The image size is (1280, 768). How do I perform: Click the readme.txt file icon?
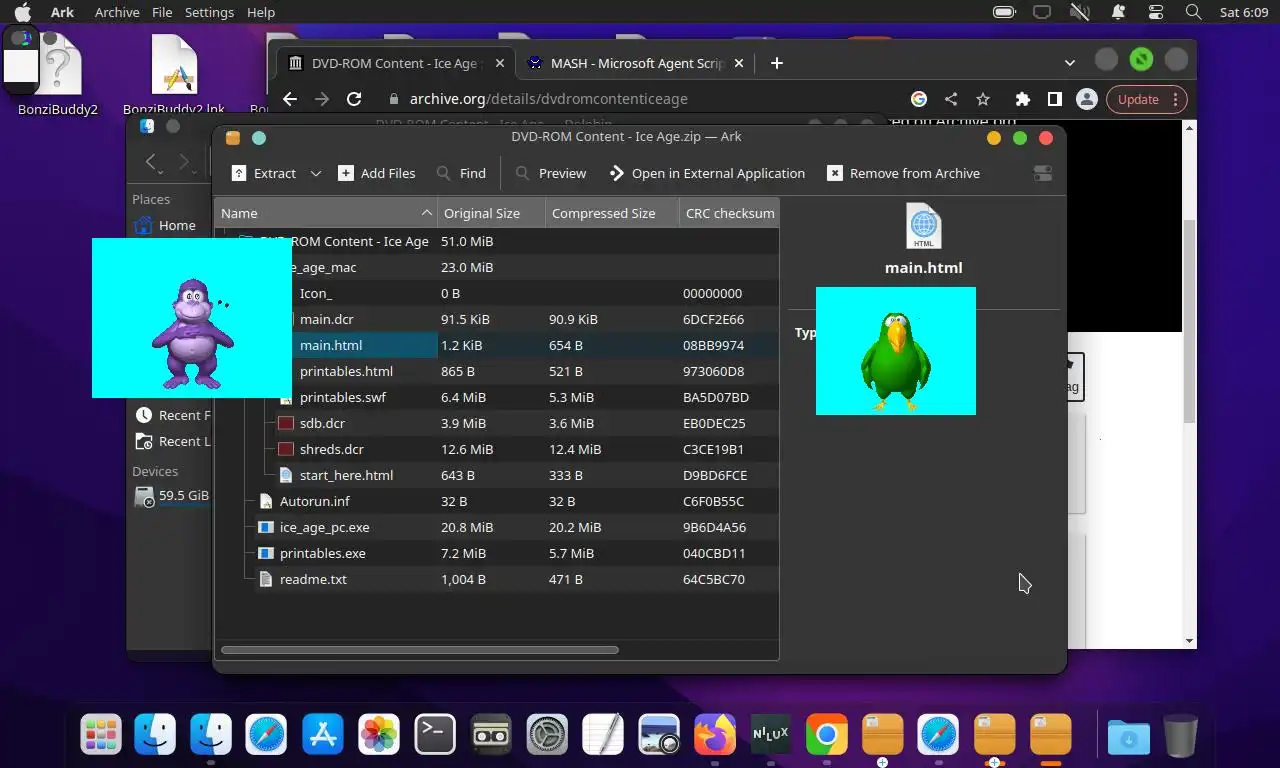[266, 579]
